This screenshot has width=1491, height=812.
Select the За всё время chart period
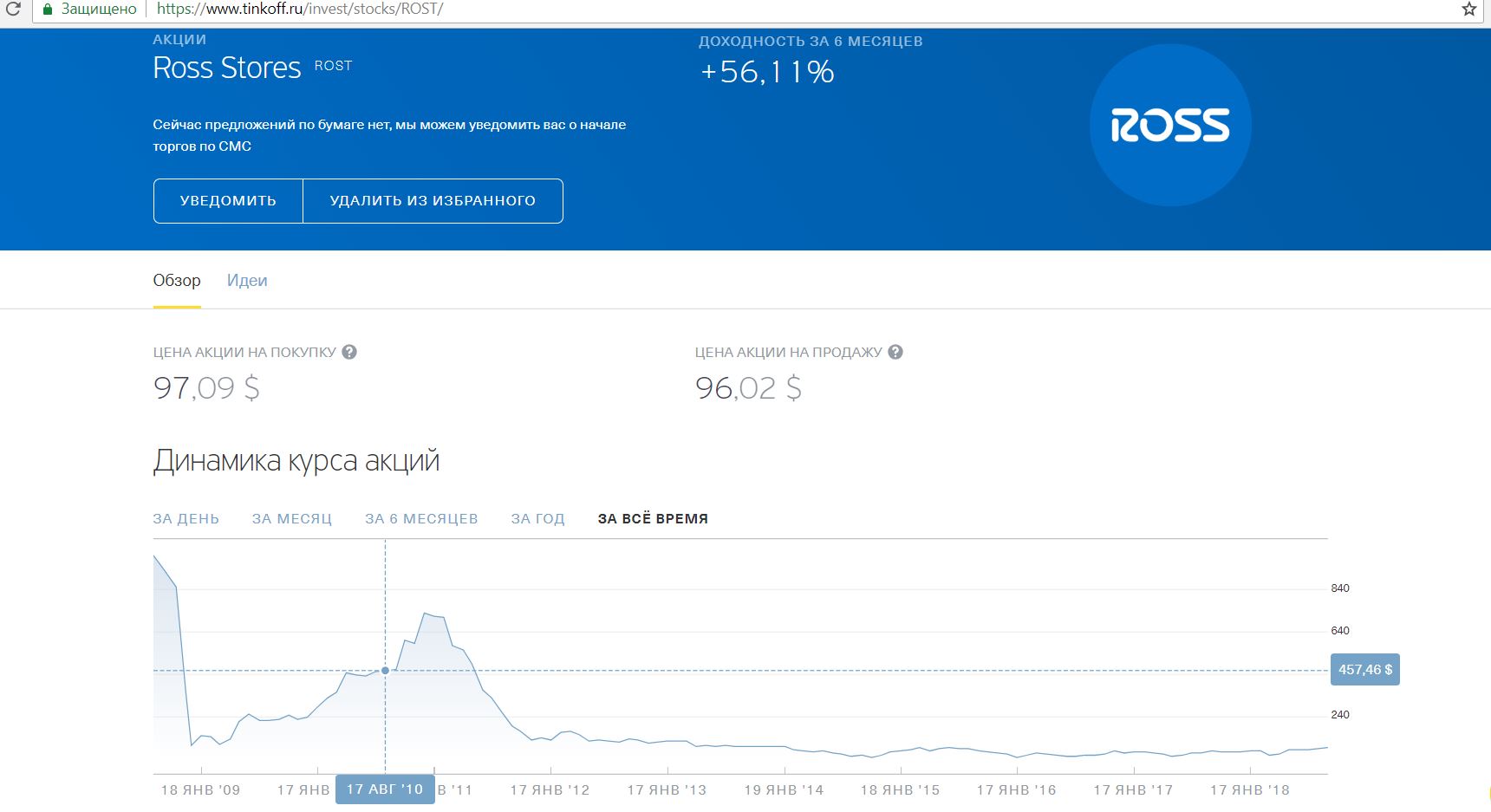653,519
